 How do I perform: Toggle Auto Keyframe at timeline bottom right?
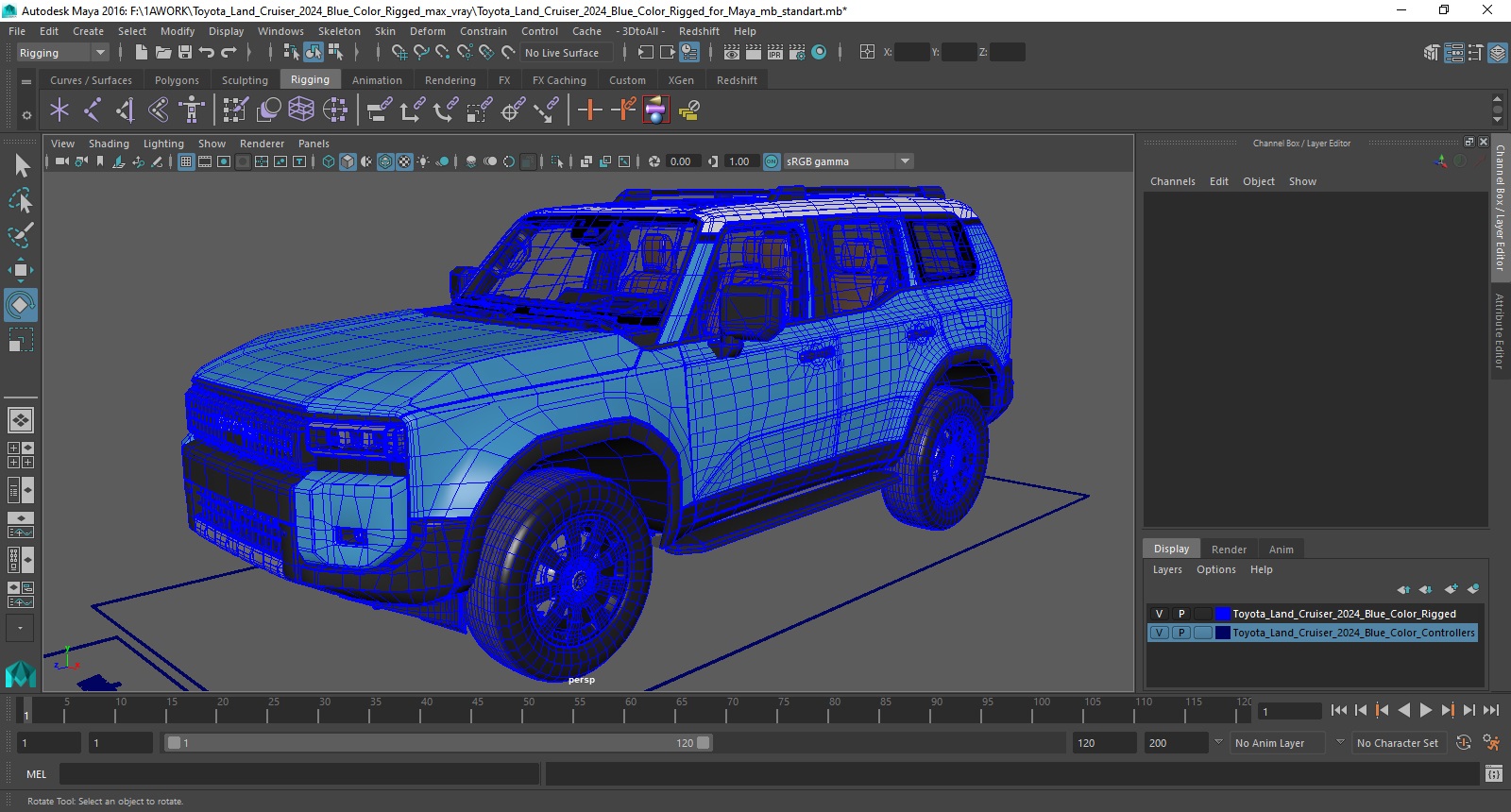(1464, 743)
